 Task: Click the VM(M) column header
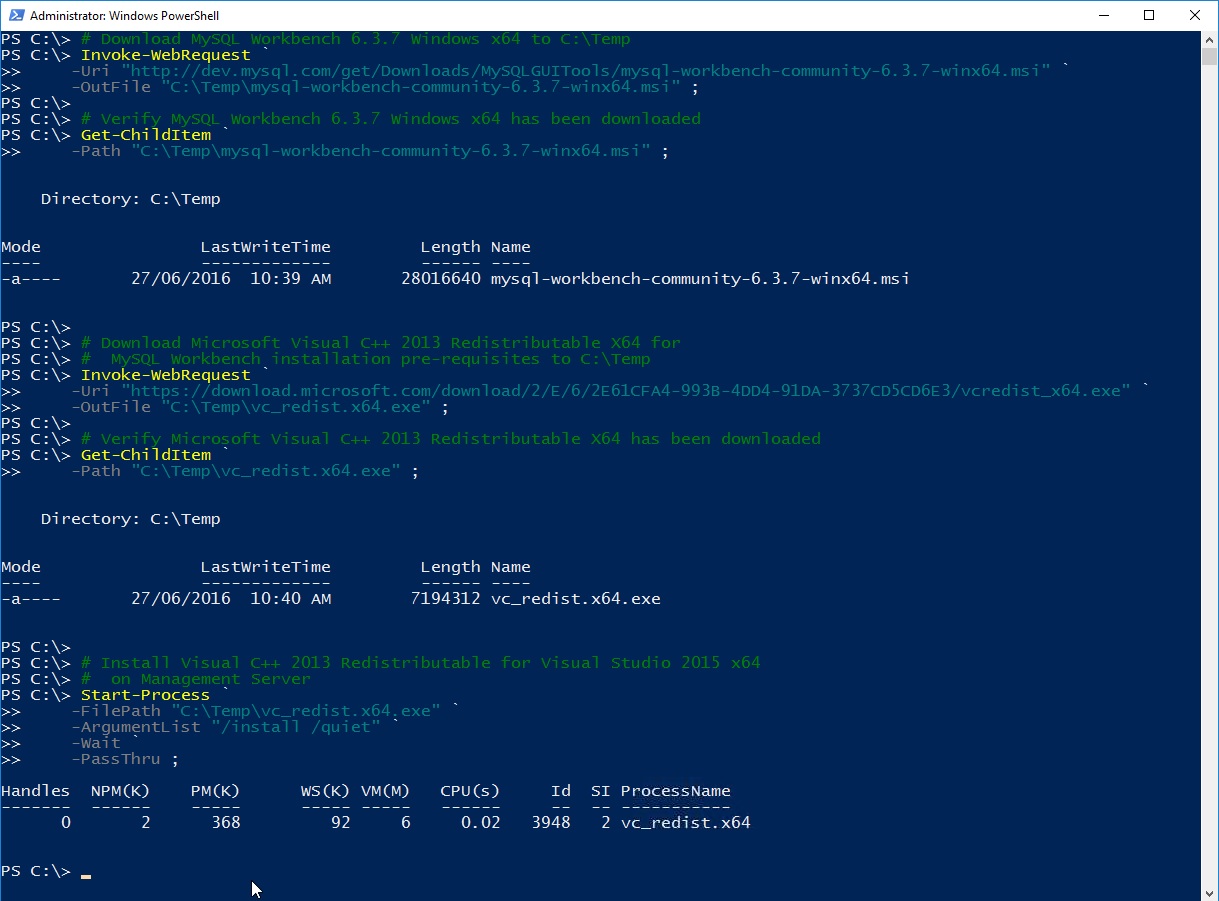pos(386,791)
